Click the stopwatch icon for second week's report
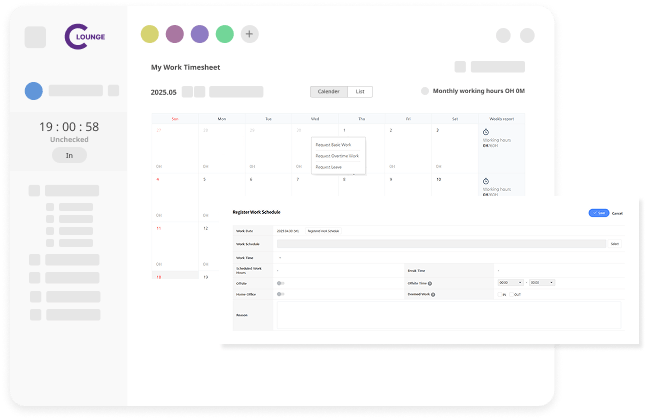This screenshot has height=420, width=646. click(x=486, y=181)
